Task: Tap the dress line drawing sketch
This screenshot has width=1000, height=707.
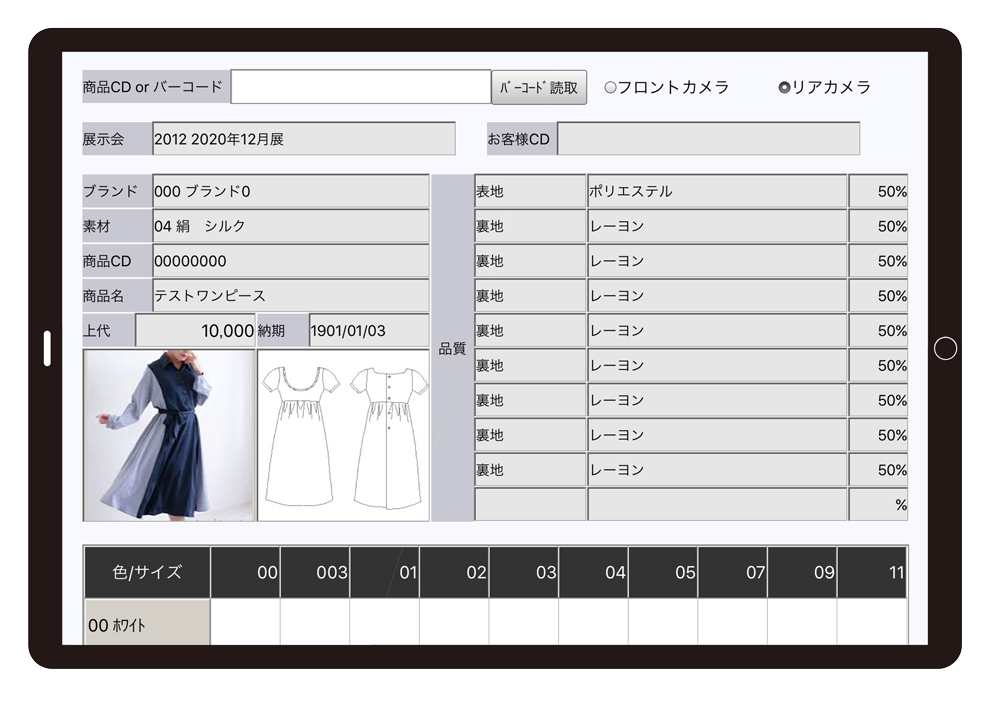Action: [x=343, y=435]
